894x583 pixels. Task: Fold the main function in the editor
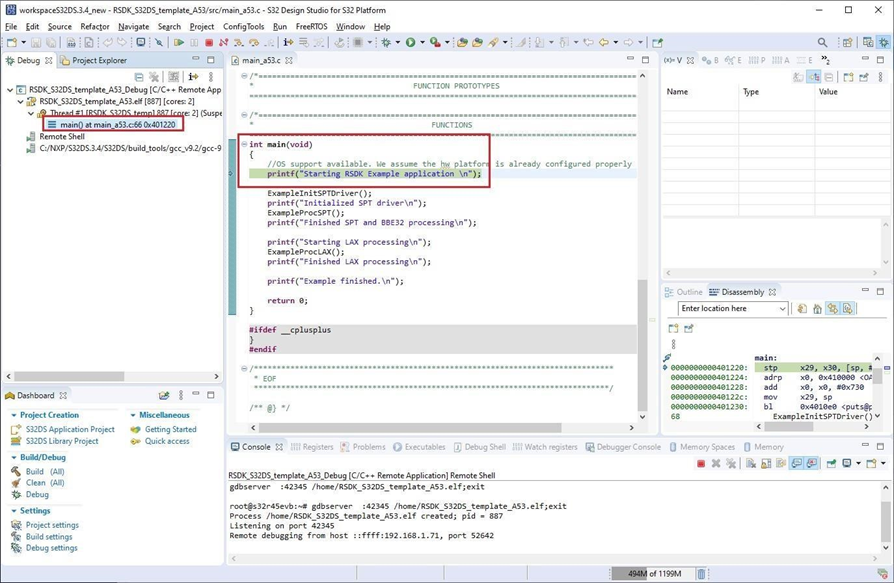(x=244, y=145)
